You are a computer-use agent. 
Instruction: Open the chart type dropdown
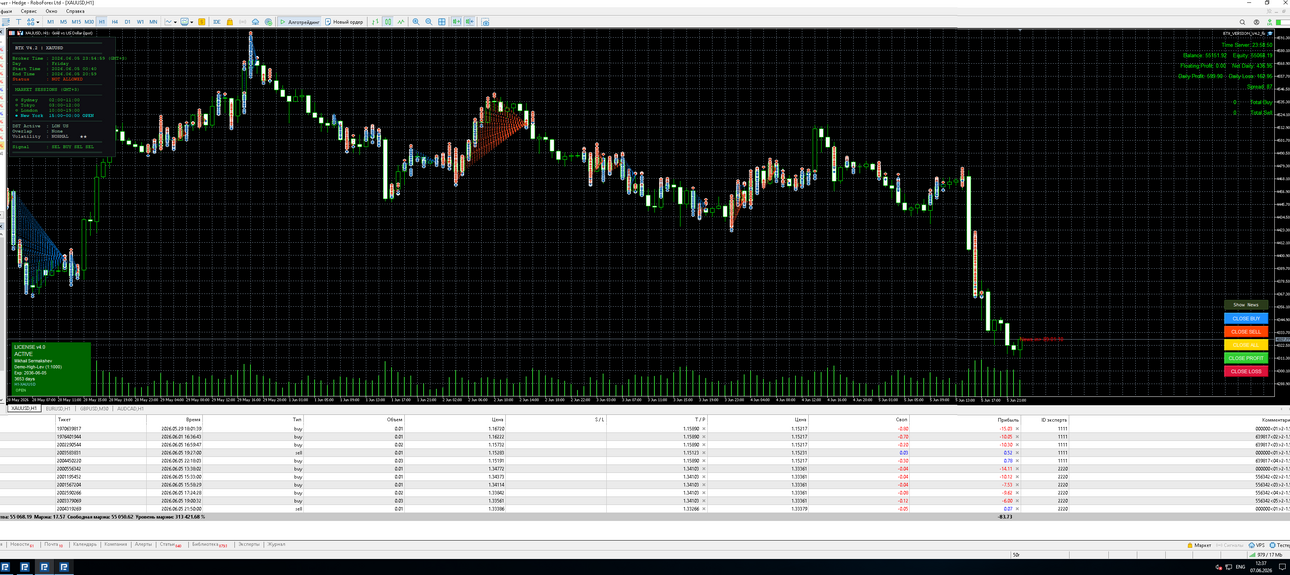(x=170, y=21)
